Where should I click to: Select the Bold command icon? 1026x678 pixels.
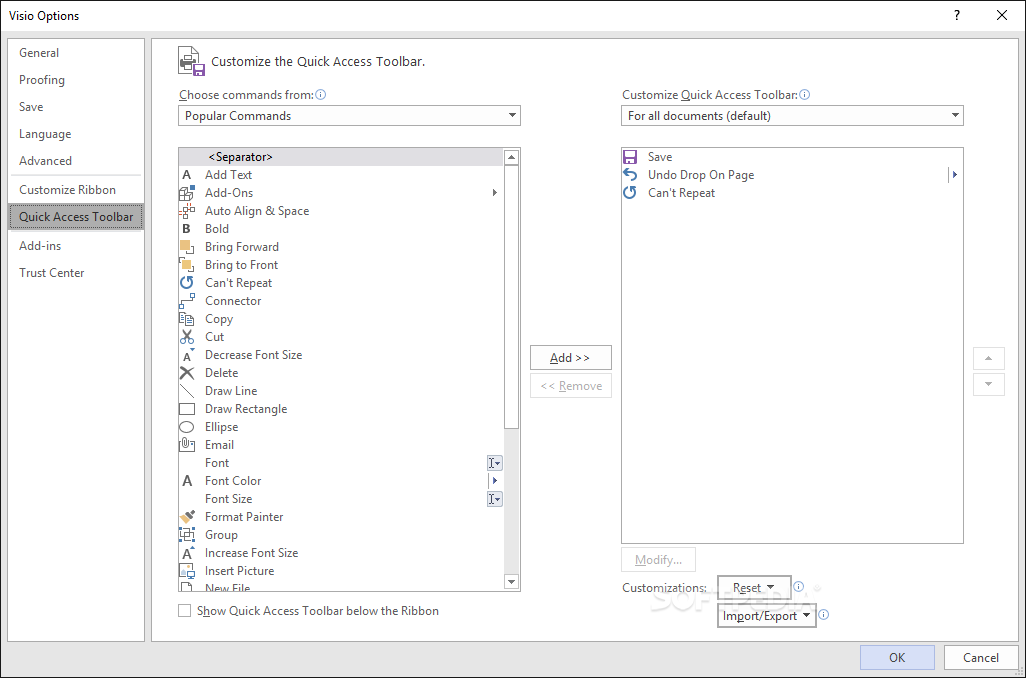pyautogui.click(x=186, y=229)
